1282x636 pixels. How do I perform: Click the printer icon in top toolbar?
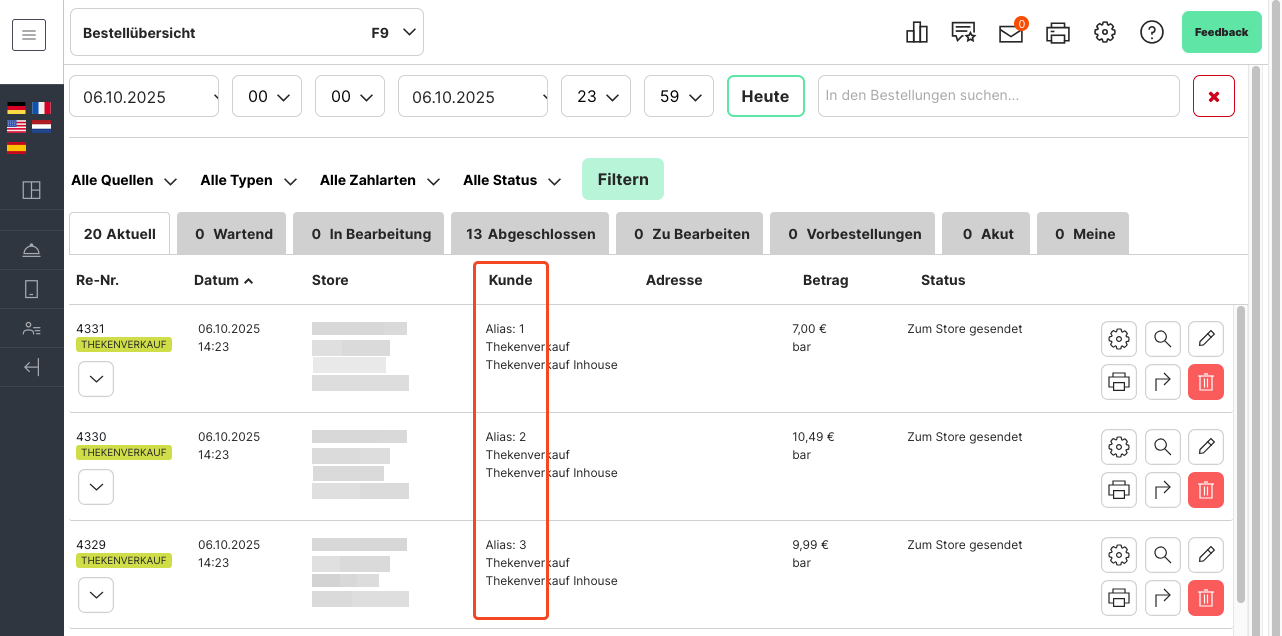click(x=1057, y=33)
